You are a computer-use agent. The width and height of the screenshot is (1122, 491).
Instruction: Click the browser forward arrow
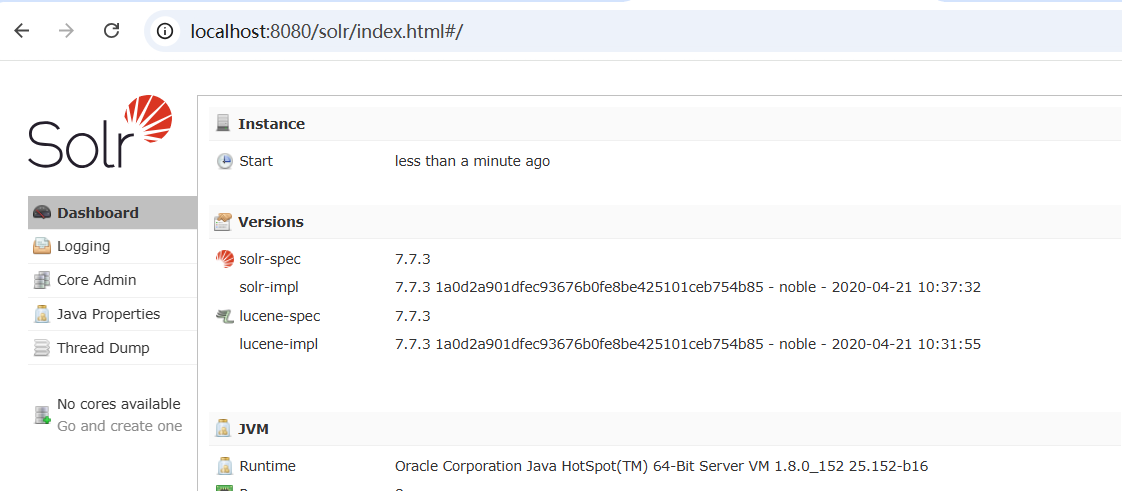[x=67, y=31]
